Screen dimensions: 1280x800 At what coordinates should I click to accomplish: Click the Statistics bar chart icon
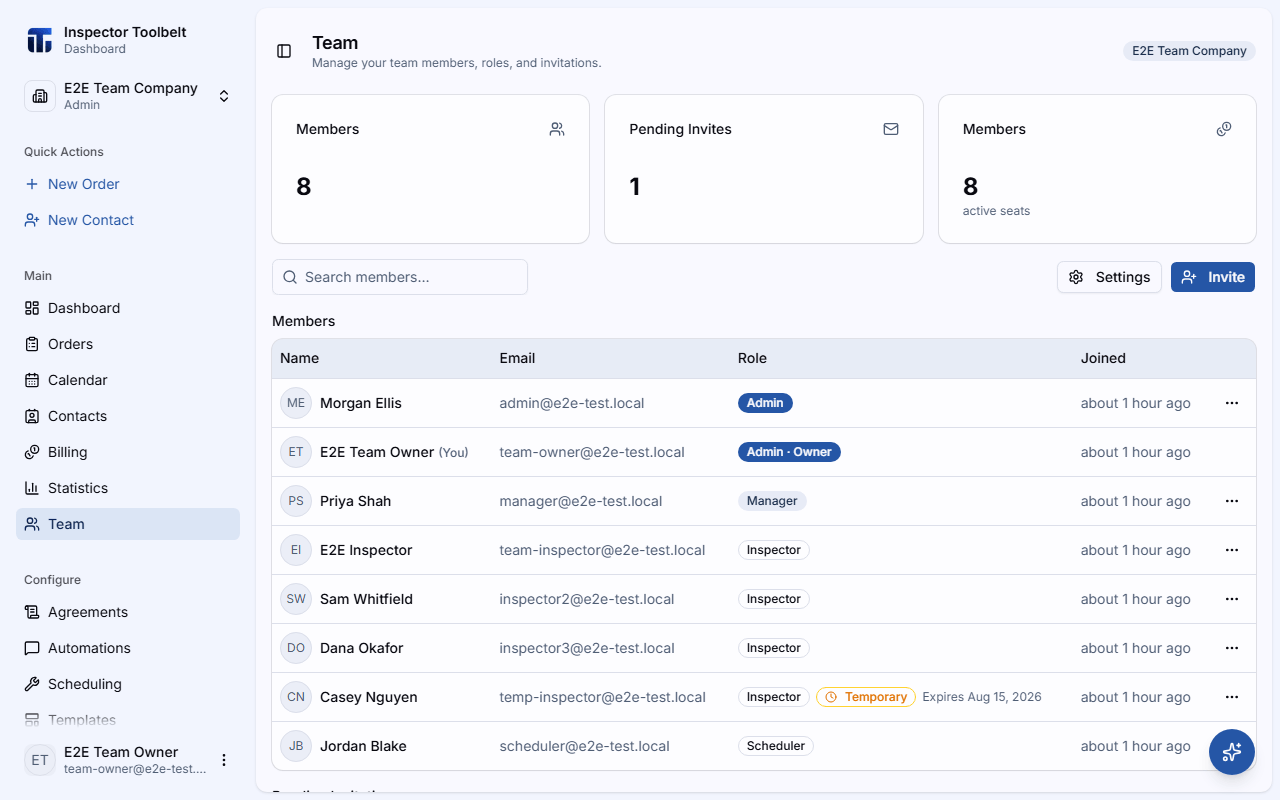[32, 488]
